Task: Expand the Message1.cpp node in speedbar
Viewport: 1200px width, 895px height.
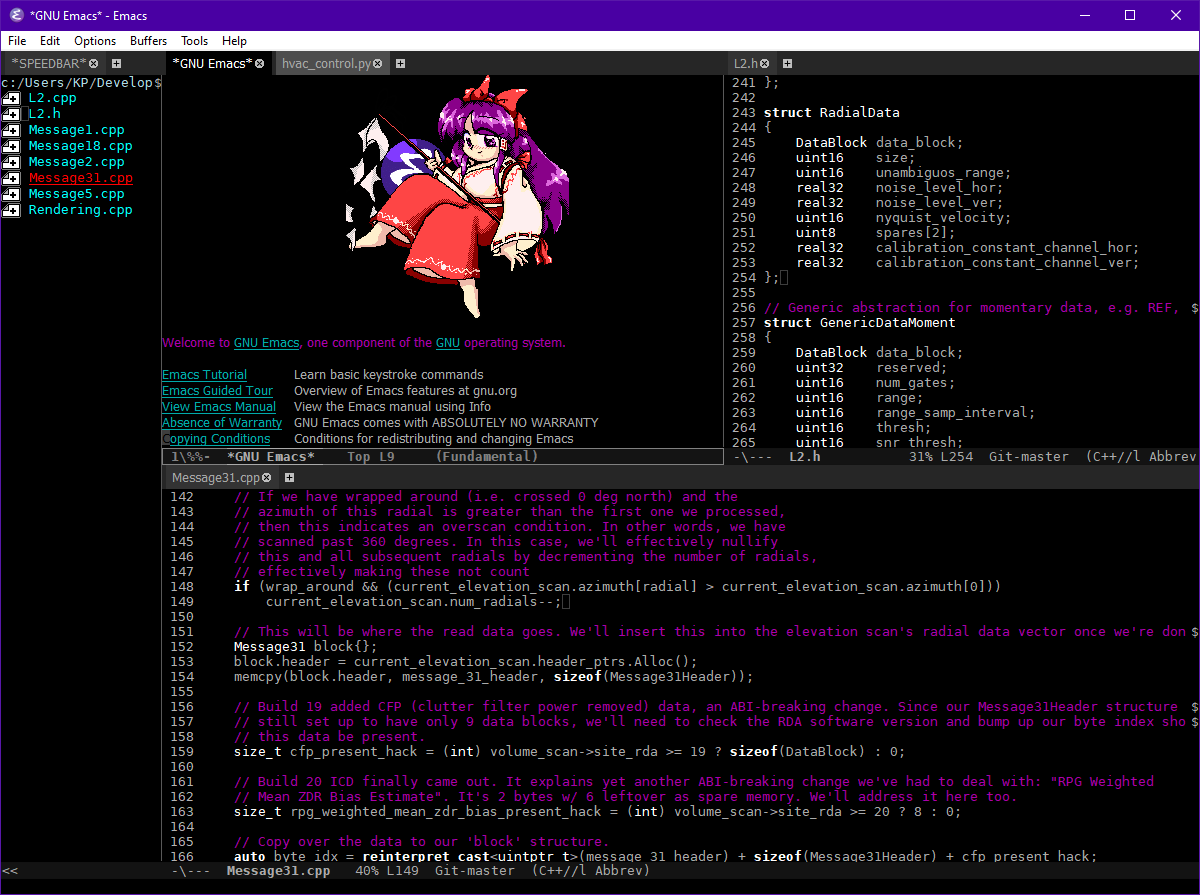Action: coord(11,129)
